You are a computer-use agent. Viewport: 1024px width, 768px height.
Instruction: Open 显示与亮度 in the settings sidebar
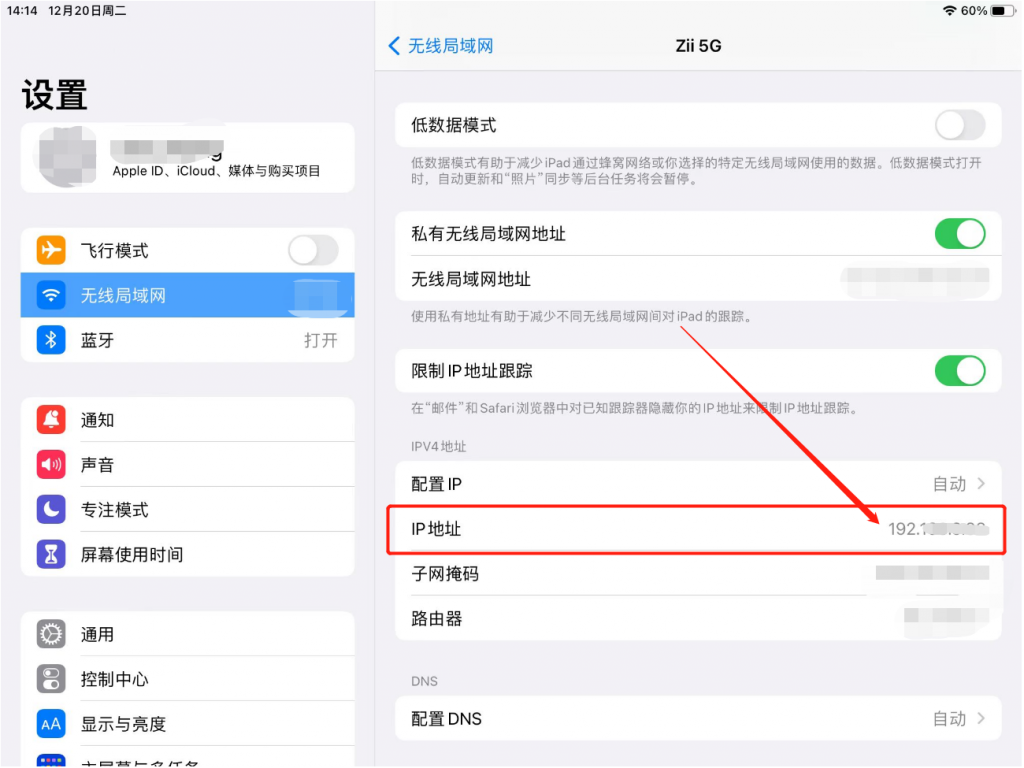(x=187, y=724)
